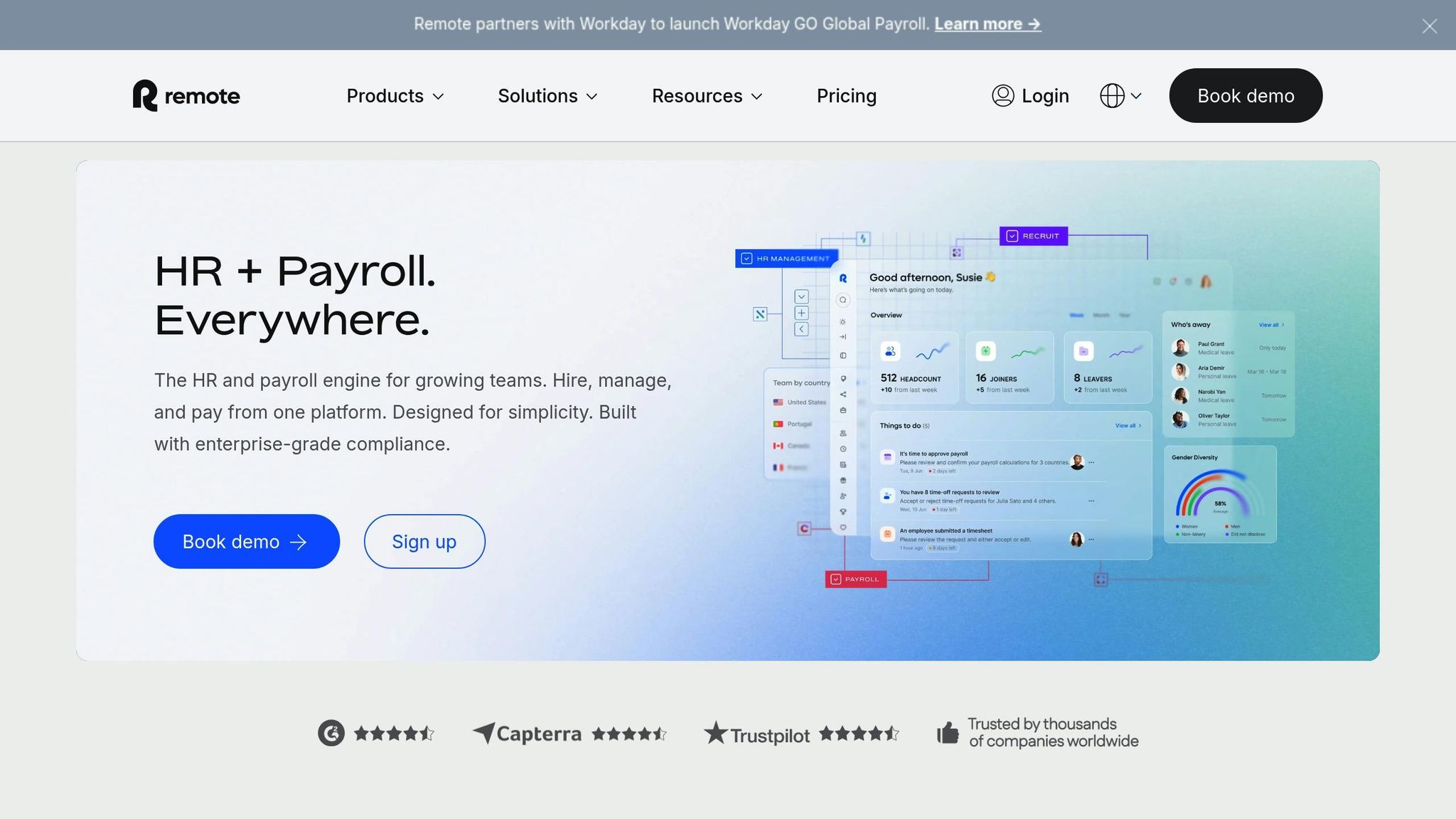Dismiss the Workday announcement banner

[x=1429, y=26]
